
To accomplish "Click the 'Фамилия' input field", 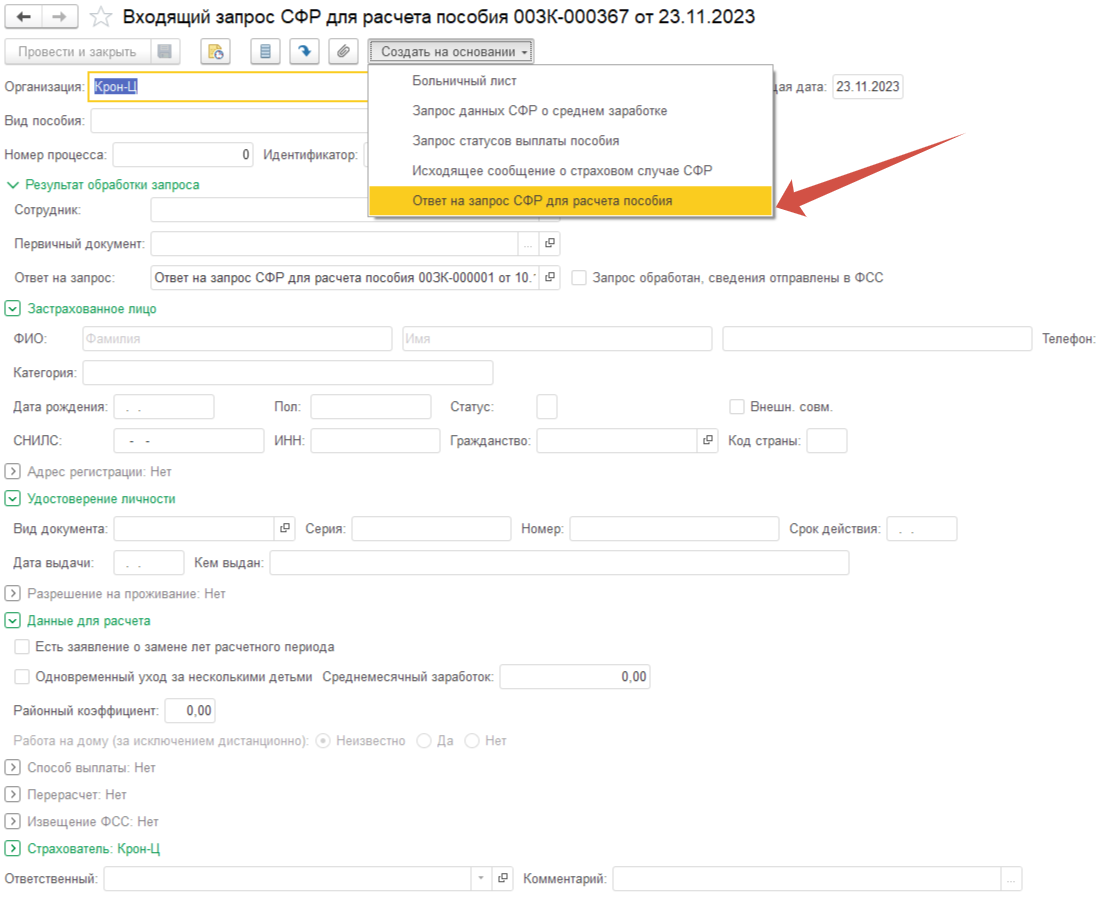I will click(237, 339).
